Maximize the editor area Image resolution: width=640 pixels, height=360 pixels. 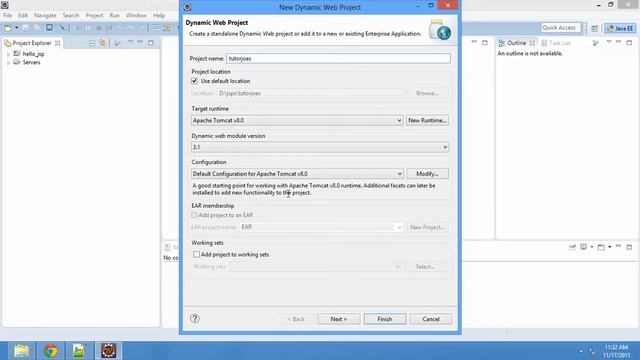click(485, 42)
